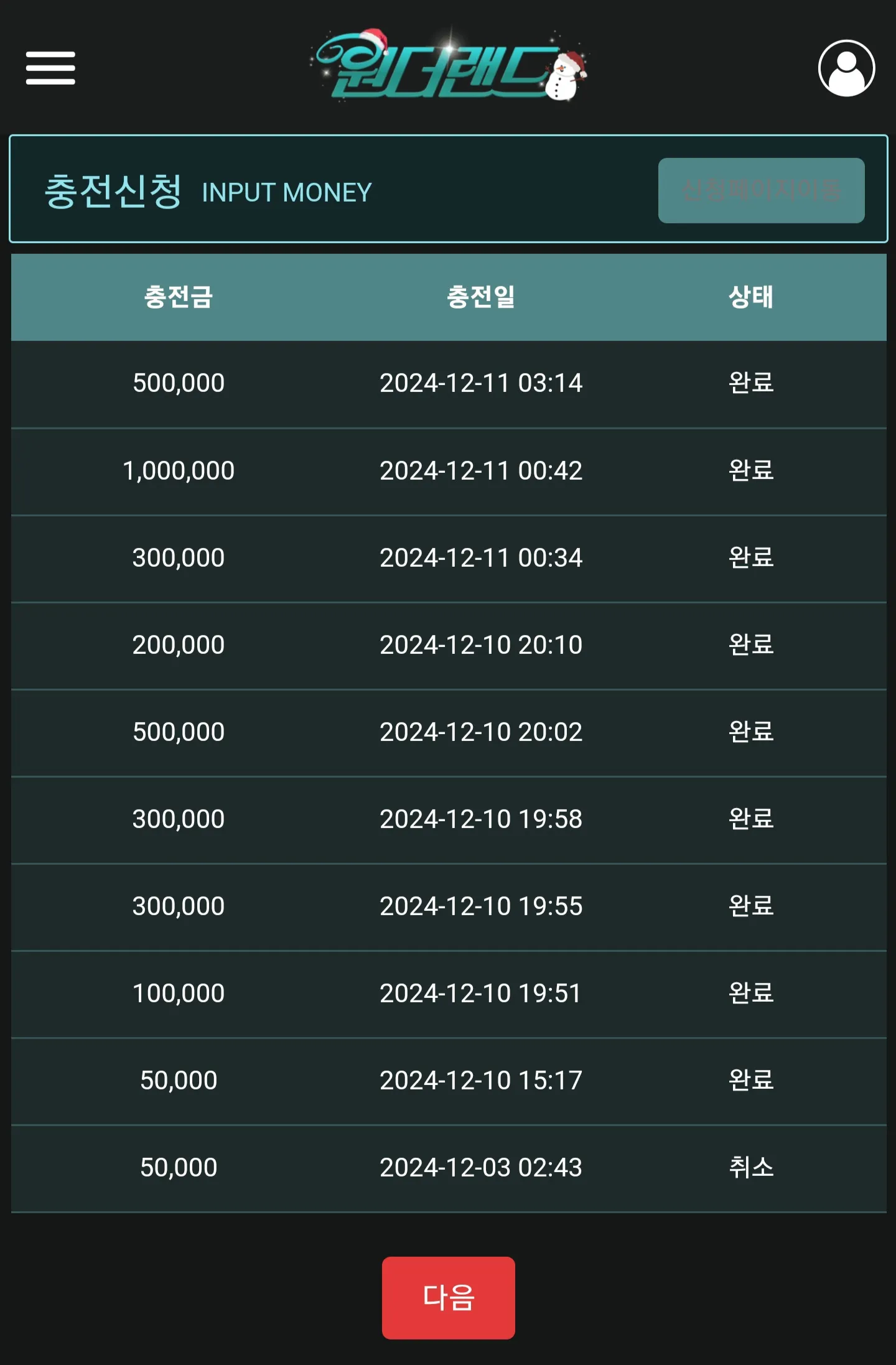Click the 100,000 deposit amount

(179, 994)
